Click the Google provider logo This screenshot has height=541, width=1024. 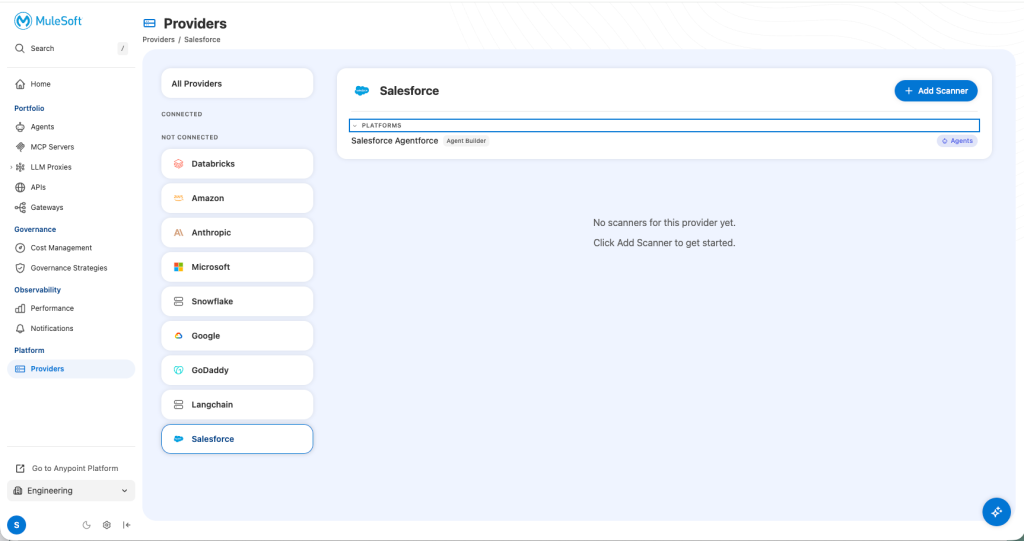pos(178,336)
